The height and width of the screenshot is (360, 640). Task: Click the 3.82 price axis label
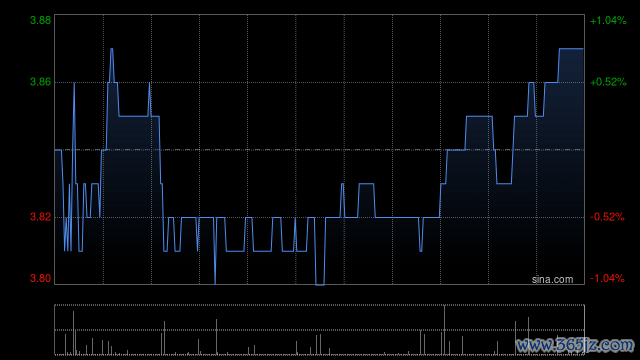click(40, 217)
